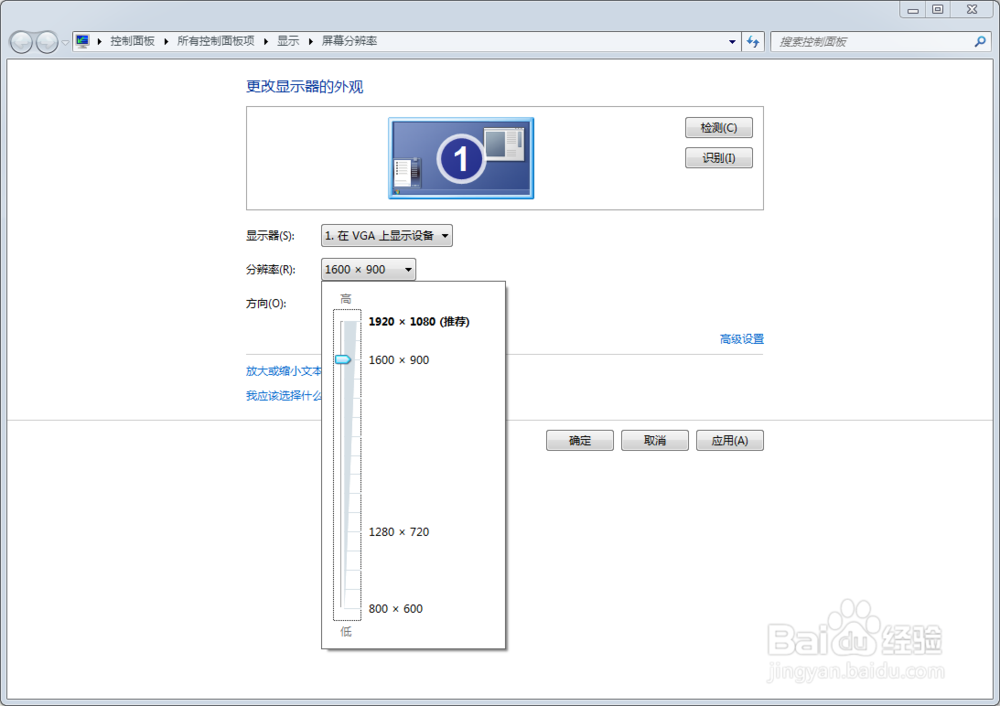This screenshot has width=1000, height=706.
Task: Expand arrow after 控制面板 breadcrumb
Action: pyautogui.click(x=166, y=41)
